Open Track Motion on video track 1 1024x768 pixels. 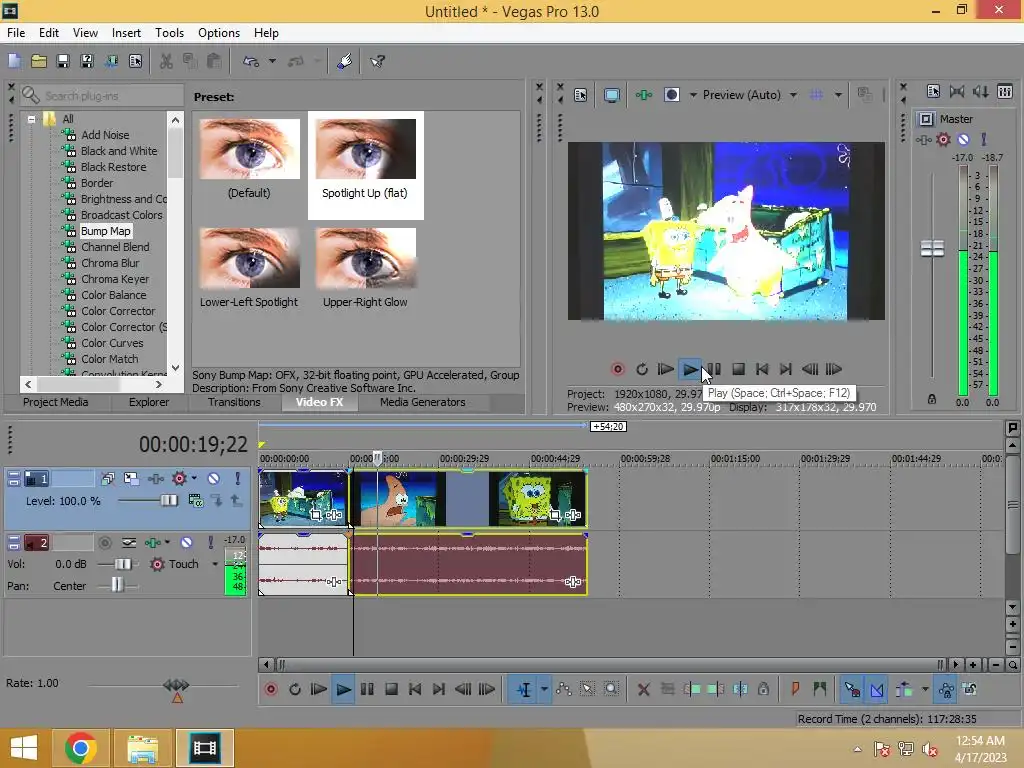click(131, 479)
